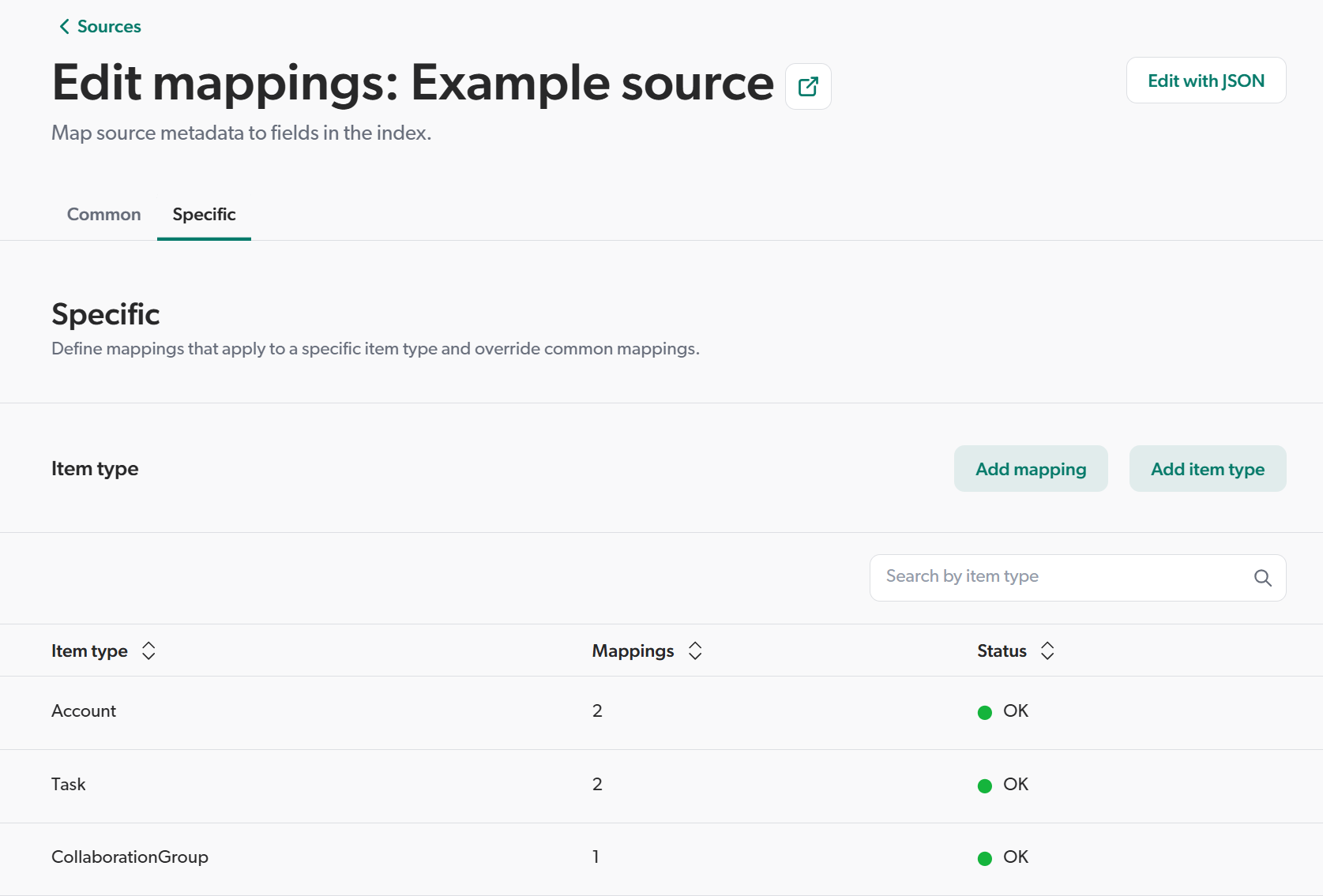Select the Account item type row
1323x896 pixels.
(x=661, y=713)
